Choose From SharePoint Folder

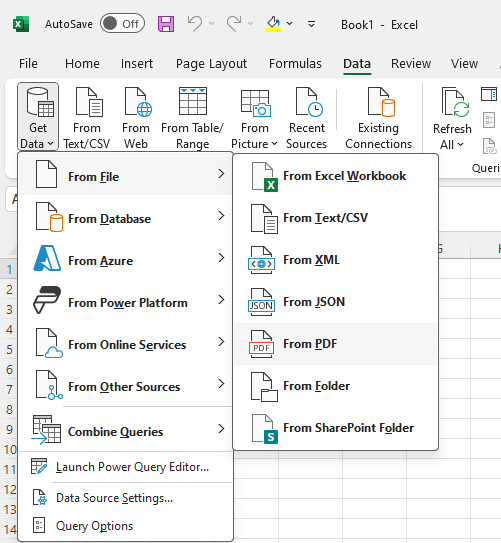(335, 428)
